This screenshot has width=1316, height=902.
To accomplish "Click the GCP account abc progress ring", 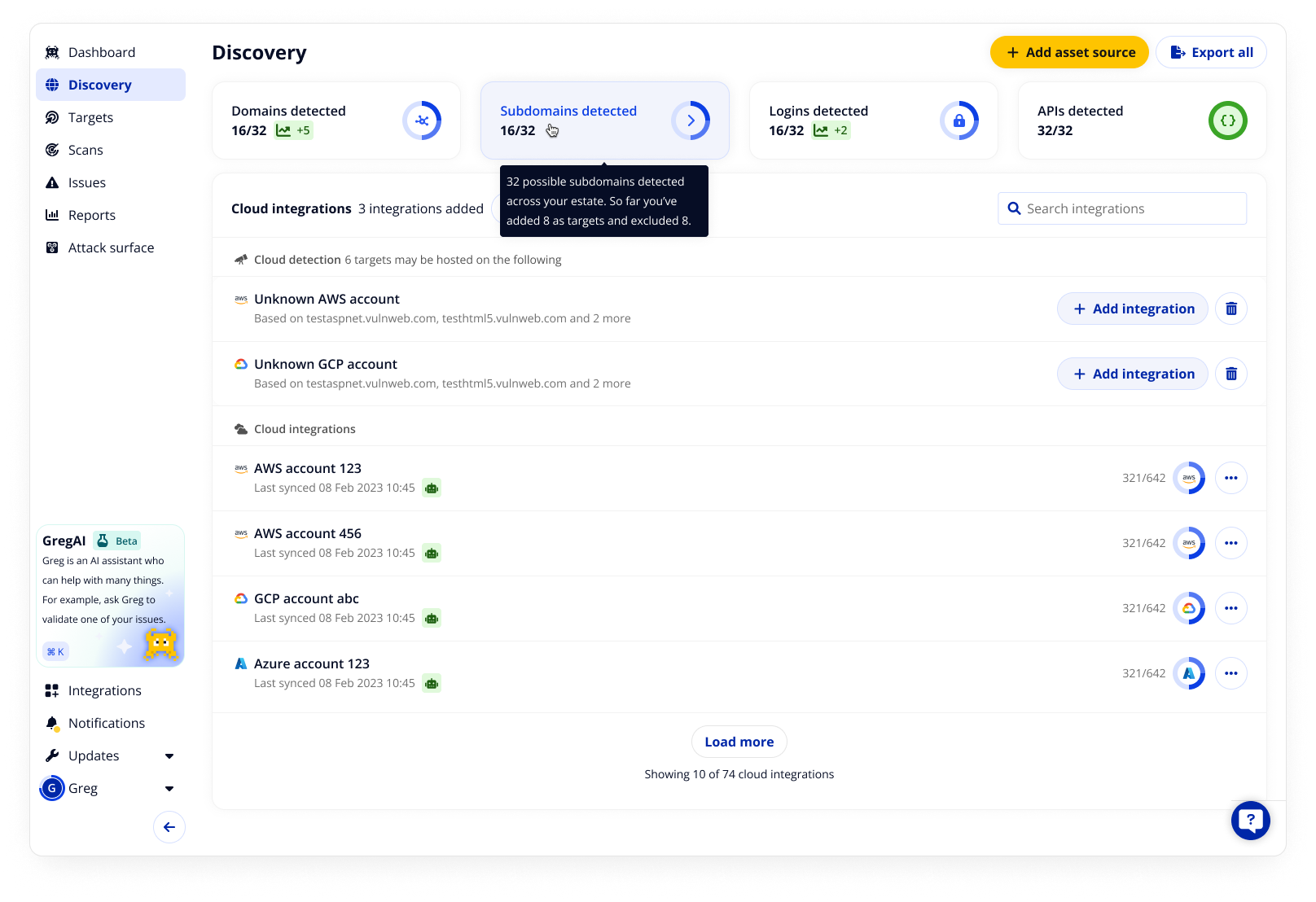I will 1188,608.
